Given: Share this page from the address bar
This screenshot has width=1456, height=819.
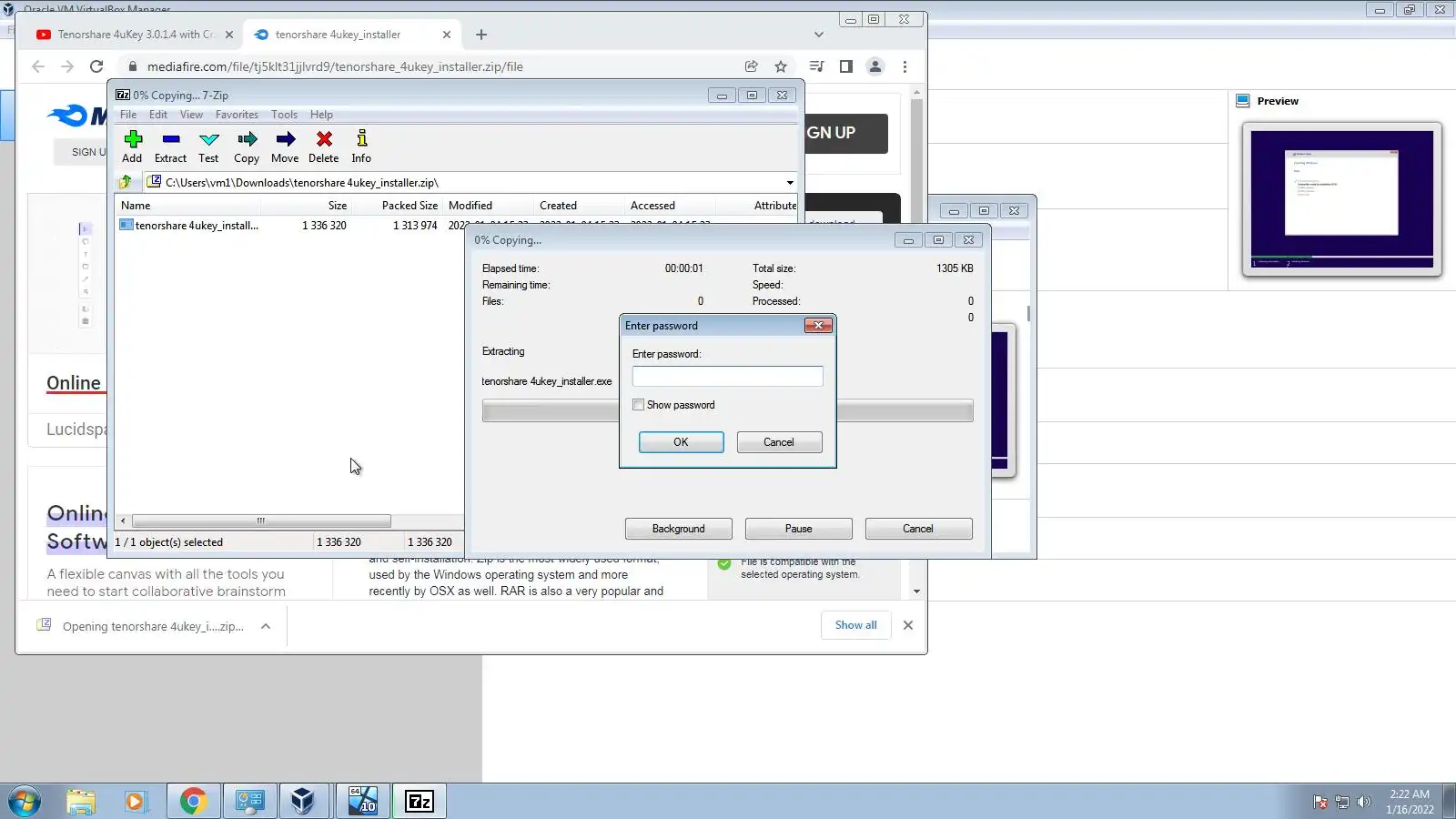Looking at the screenshot, I should (752, 66).
